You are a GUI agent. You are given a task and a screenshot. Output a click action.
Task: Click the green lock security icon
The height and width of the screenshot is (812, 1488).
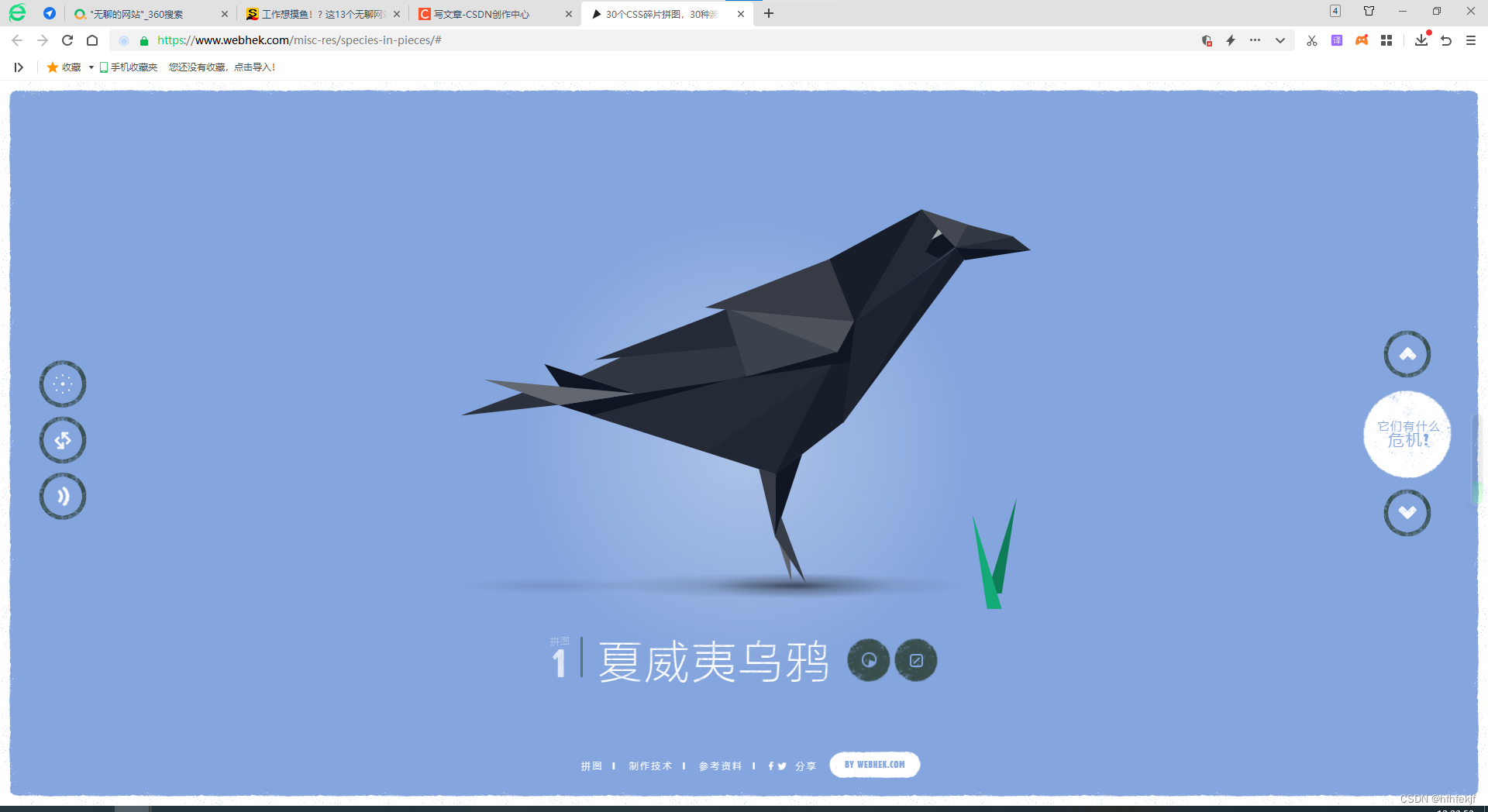(x=144, y=41)
